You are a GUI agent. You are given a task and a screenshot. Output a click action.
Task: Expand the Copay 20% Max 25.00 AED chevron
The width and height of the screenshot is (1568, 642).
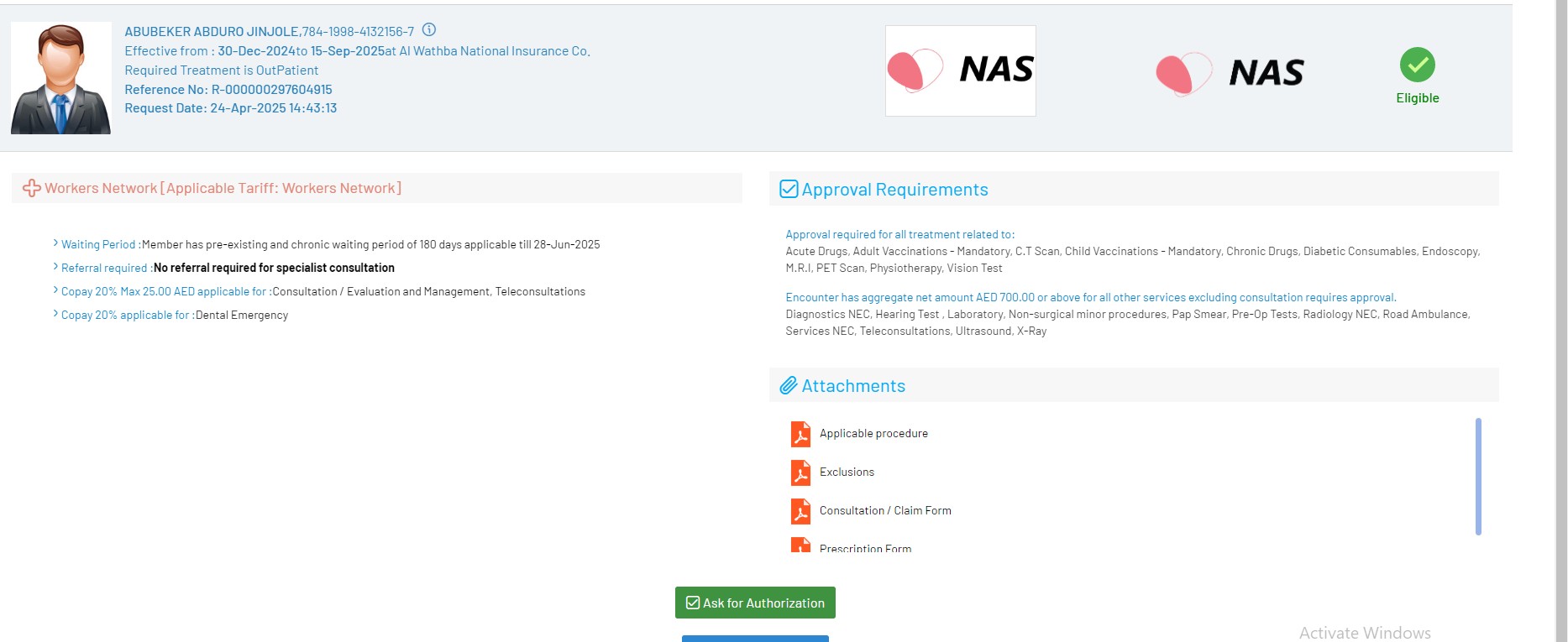click(55, 290)
